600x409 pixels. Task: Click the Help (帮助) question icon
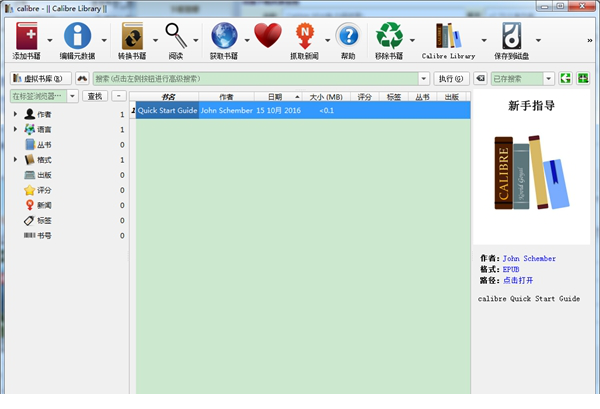(x=348, y=36)
